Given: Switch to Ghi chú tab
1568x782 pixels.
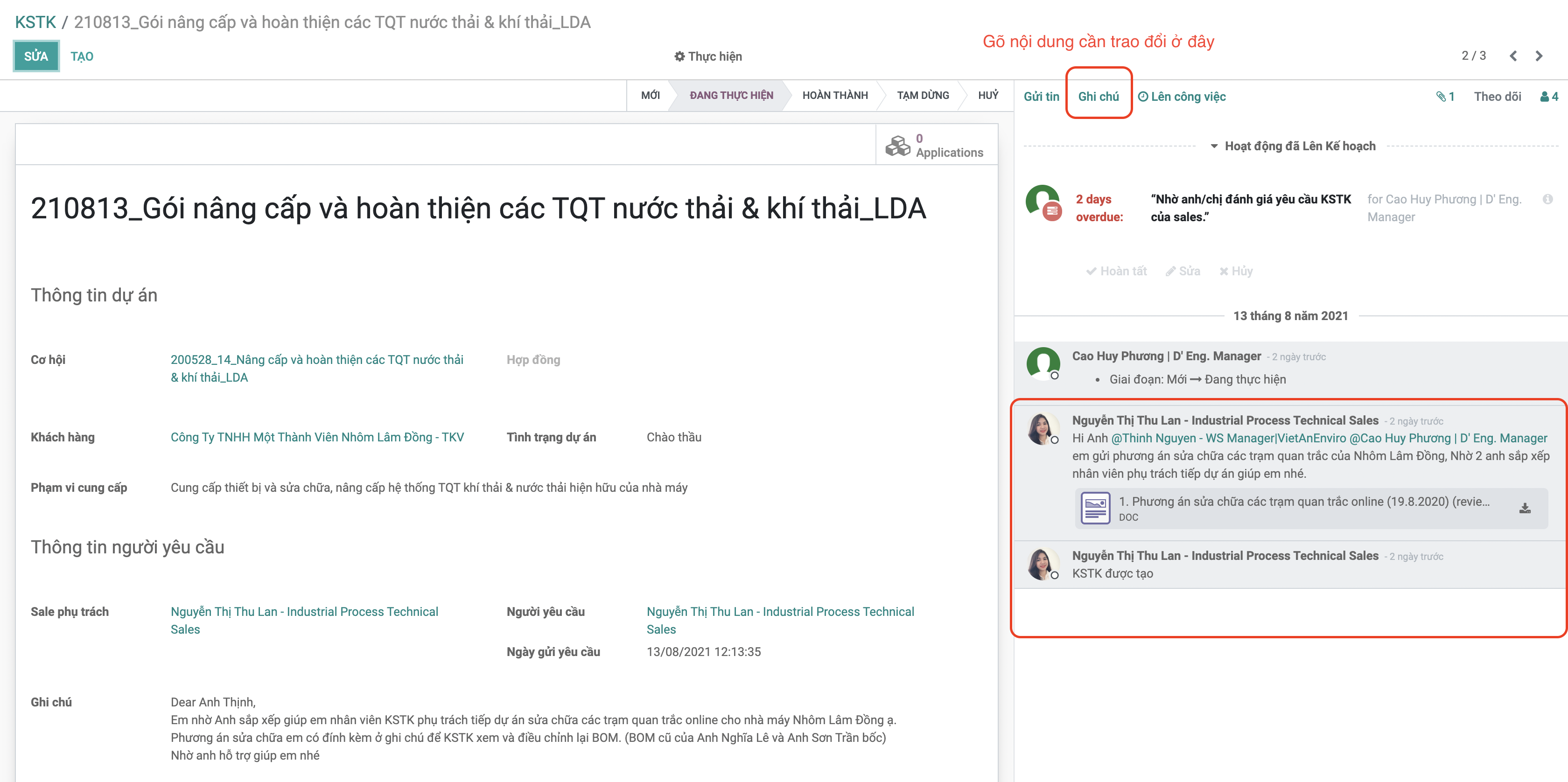Looking at the screenshot, I should [x=1098, y=96].
